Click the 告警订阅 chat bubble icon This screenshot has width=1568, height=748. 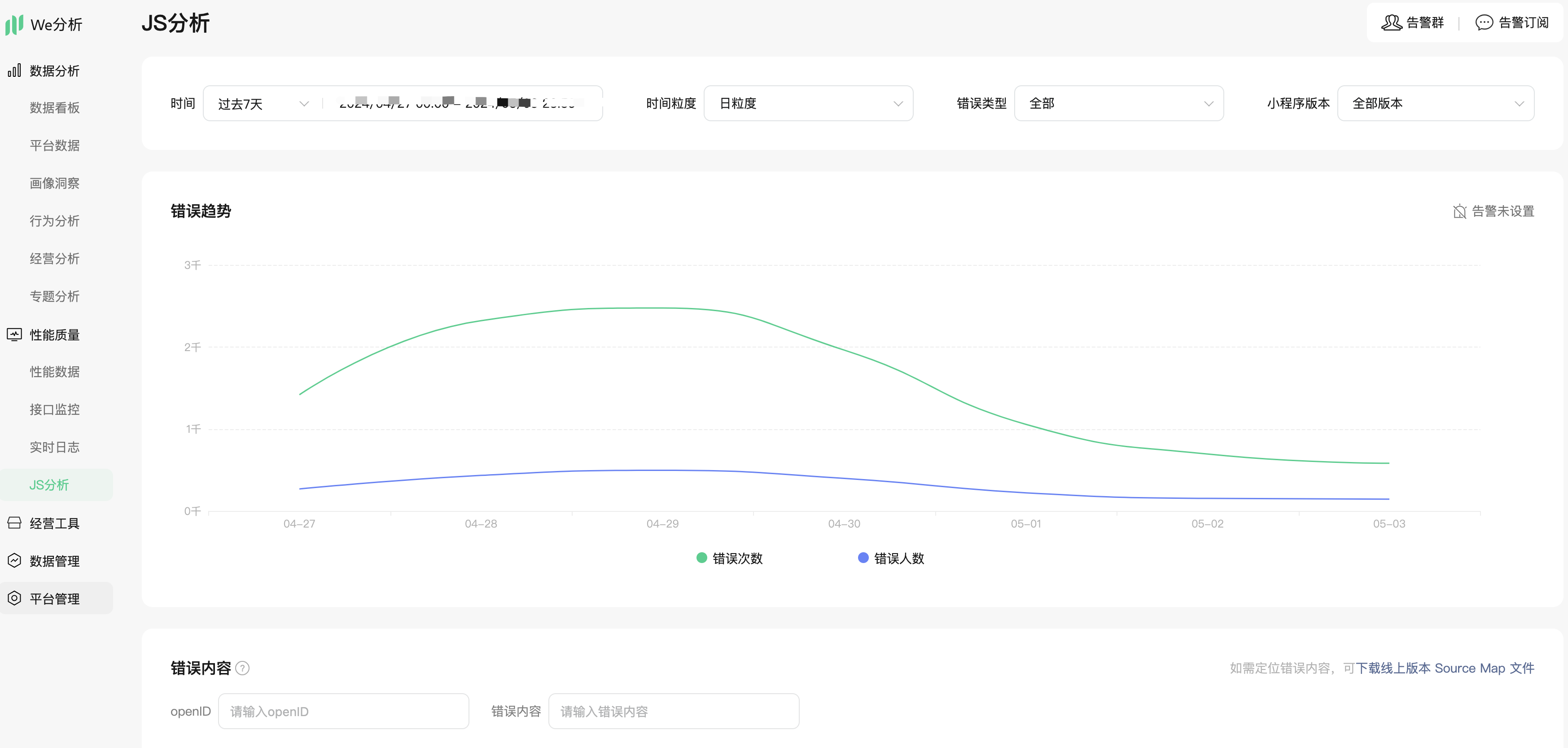click(x=1484, y=22)
